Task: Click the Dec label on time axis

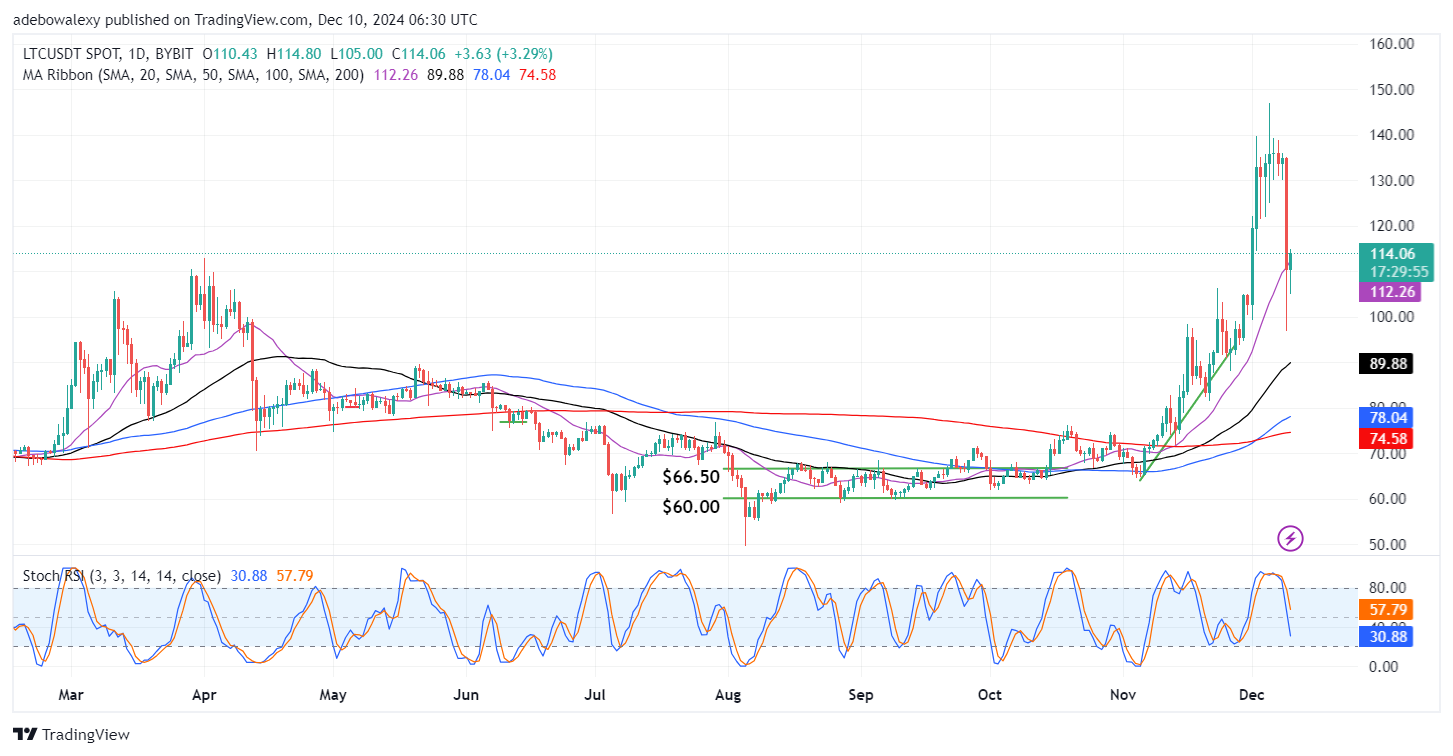Action: coord(1251,693)
